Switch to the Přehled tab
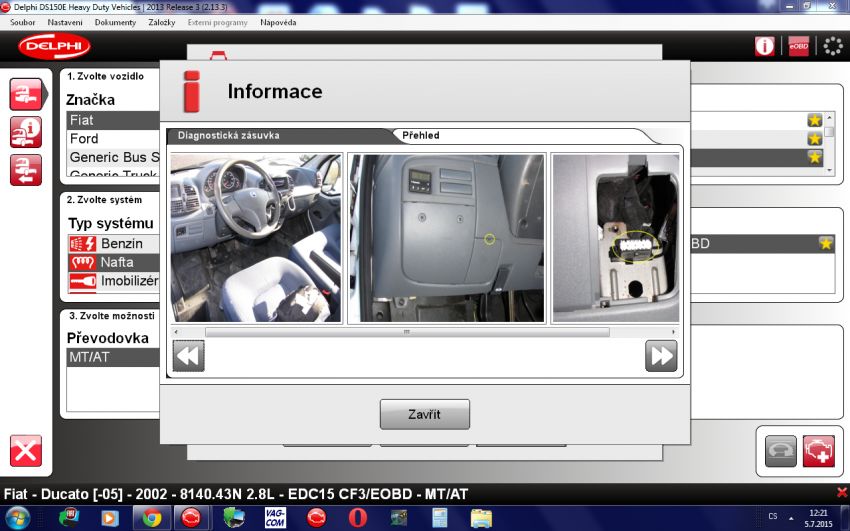 (x=420, y=135)
